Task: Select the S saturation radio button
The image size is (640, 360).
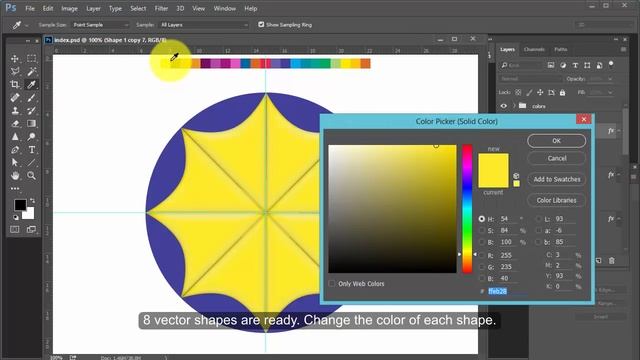Action: 482,231
